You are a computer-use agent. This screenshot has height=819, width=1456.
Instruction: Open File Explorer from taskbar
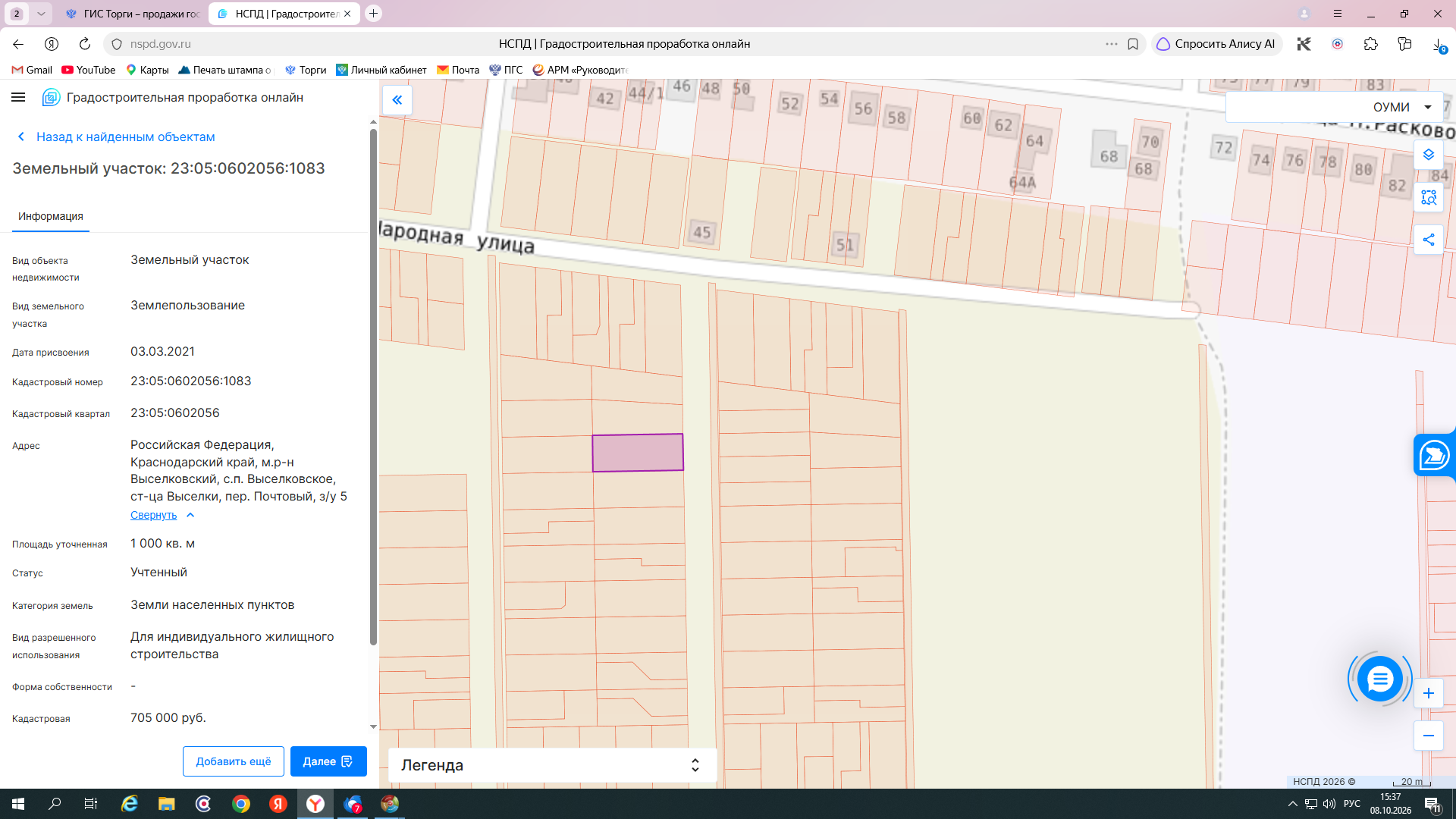tap(166, 804)
